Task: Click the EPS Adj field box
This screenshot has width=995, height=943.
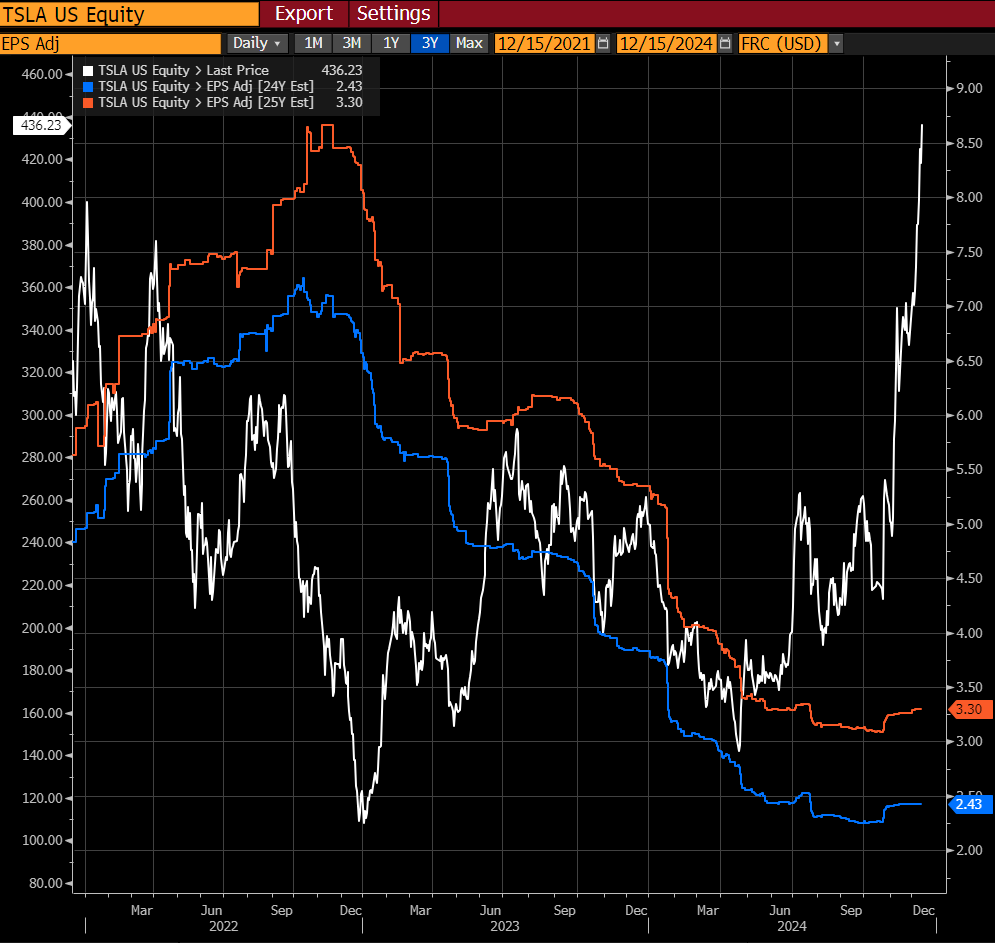Action: (x=110, y=43)
